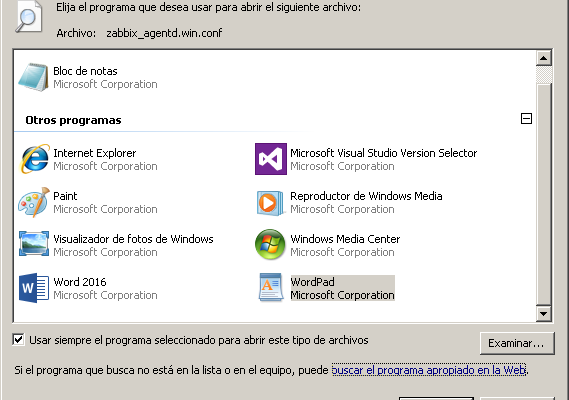
Task: Select the Reproductor de Windows Media icon
Action: click(270, 203)
